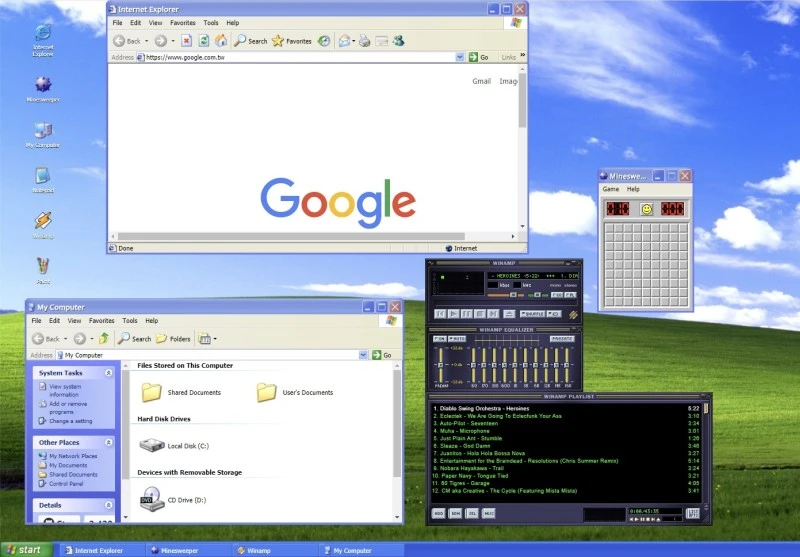Open the My Computer address bar dropdown

tap(363, 355)
